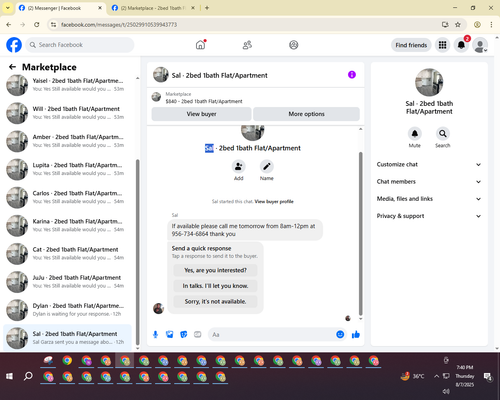The width and height of the screenshot is (500, 400).
Task: Expand the Customize chat section
Action: (429, 164)
